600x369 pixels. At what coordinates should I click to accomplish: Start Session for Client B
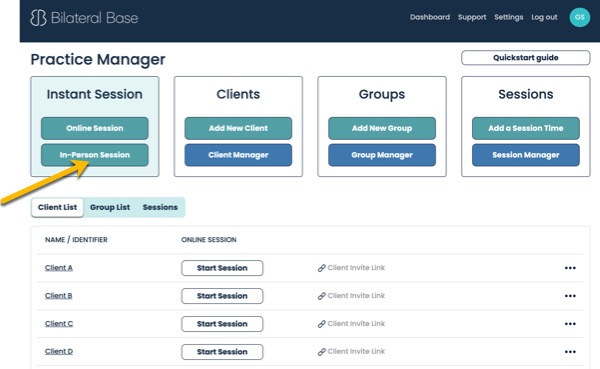[x=222, y=296]
